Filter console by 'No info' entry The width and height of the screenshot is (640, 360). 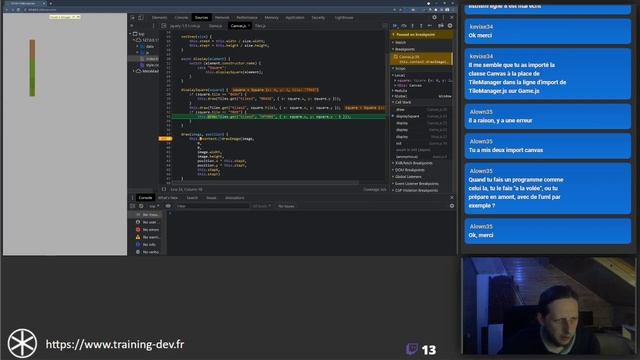click(147, 244)
